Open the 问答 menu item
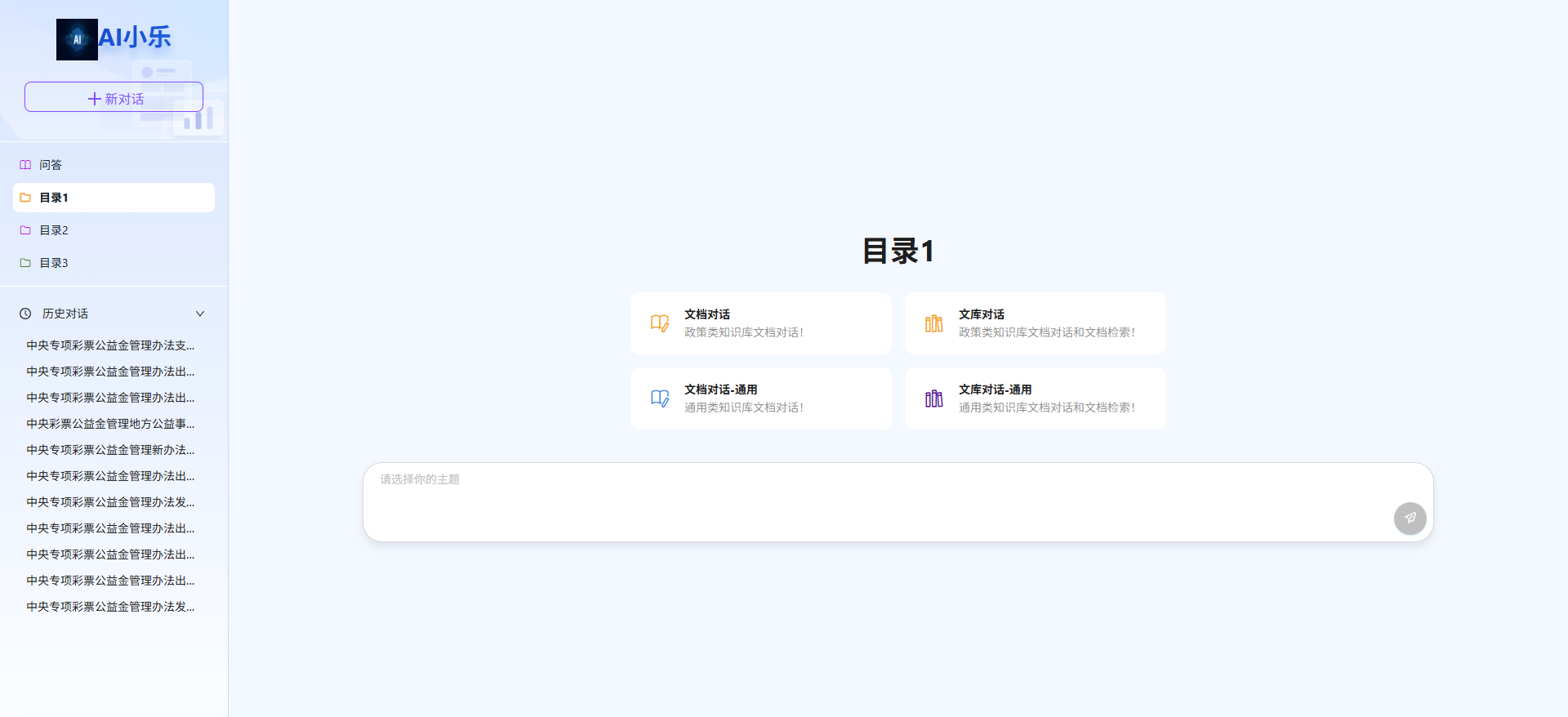The image size is (1568, 717). coord(51,165)
